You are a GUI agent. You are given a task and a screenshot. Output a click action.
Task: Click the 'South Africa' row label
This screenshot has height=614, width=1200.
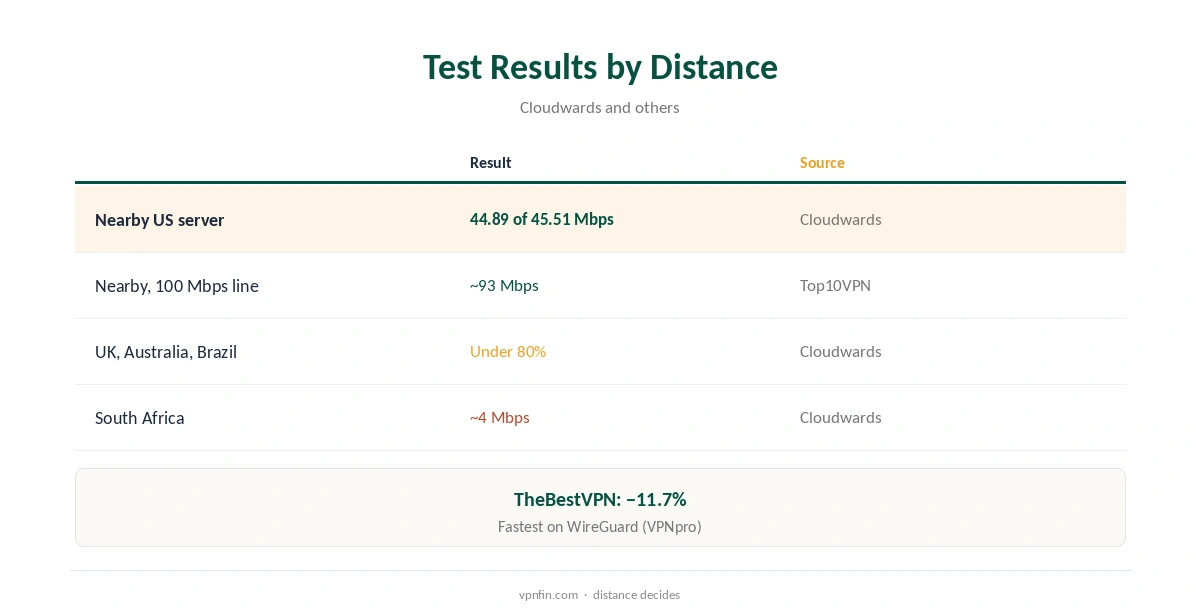(139, 418)
